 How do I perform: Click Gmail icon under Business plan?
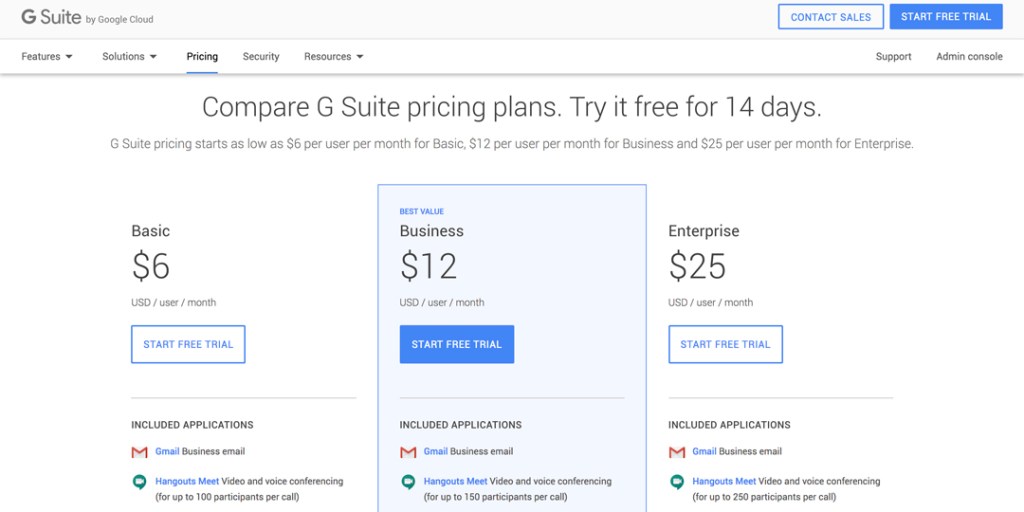pos(408,452)
